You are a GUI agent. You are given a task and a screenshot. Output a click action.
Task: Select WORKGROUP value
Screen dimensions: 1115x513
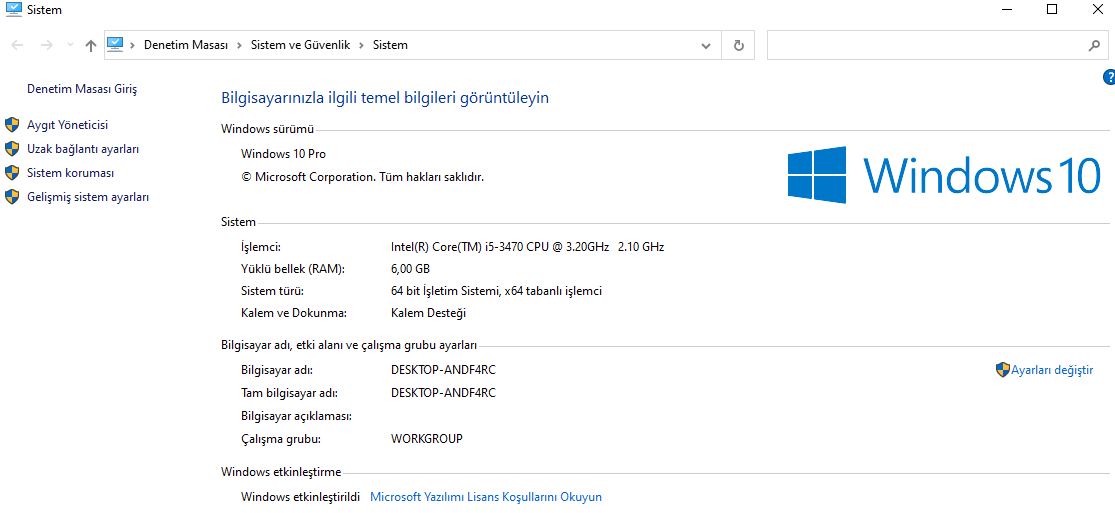427,438
